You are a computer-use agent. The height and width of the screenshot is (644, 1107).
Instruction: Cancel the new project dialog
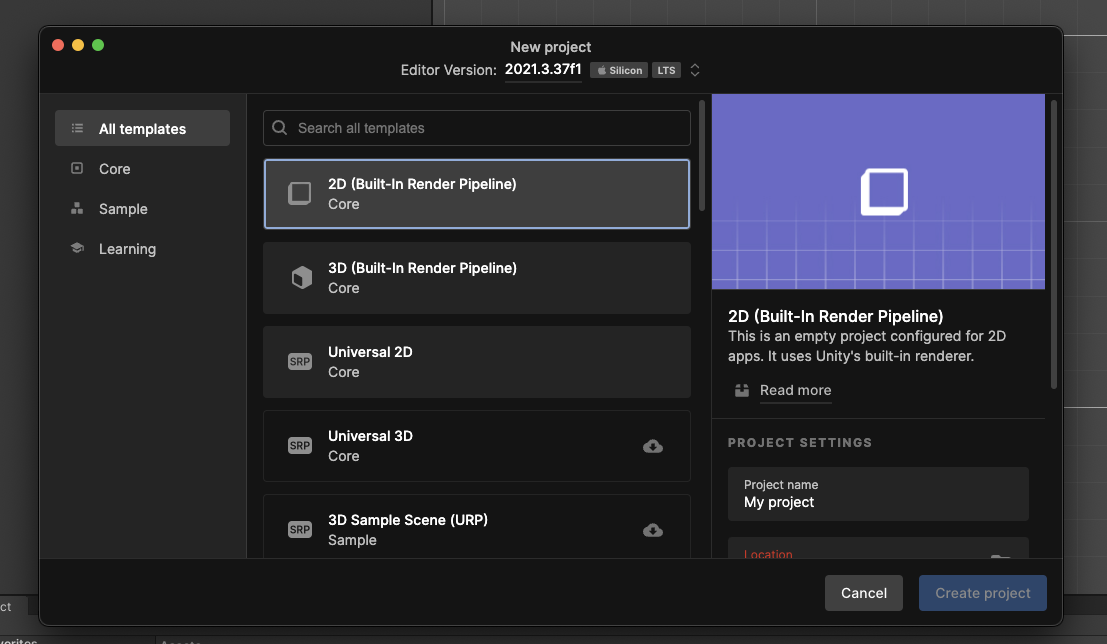[x=863, y=593]
